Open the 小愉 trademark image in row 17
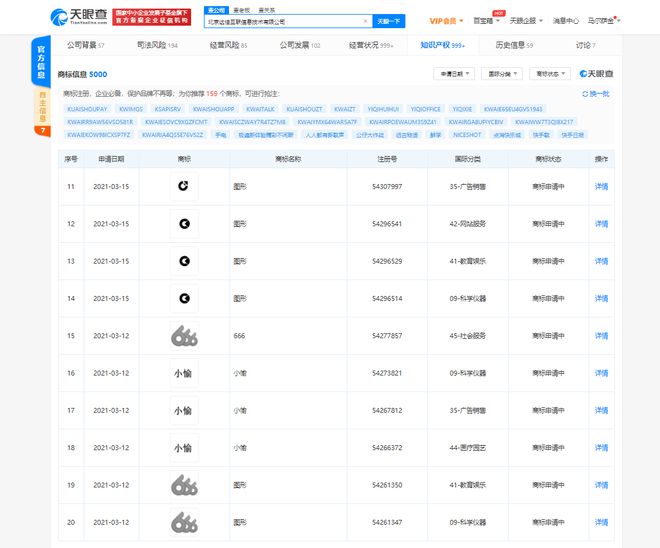 [184, 410]
